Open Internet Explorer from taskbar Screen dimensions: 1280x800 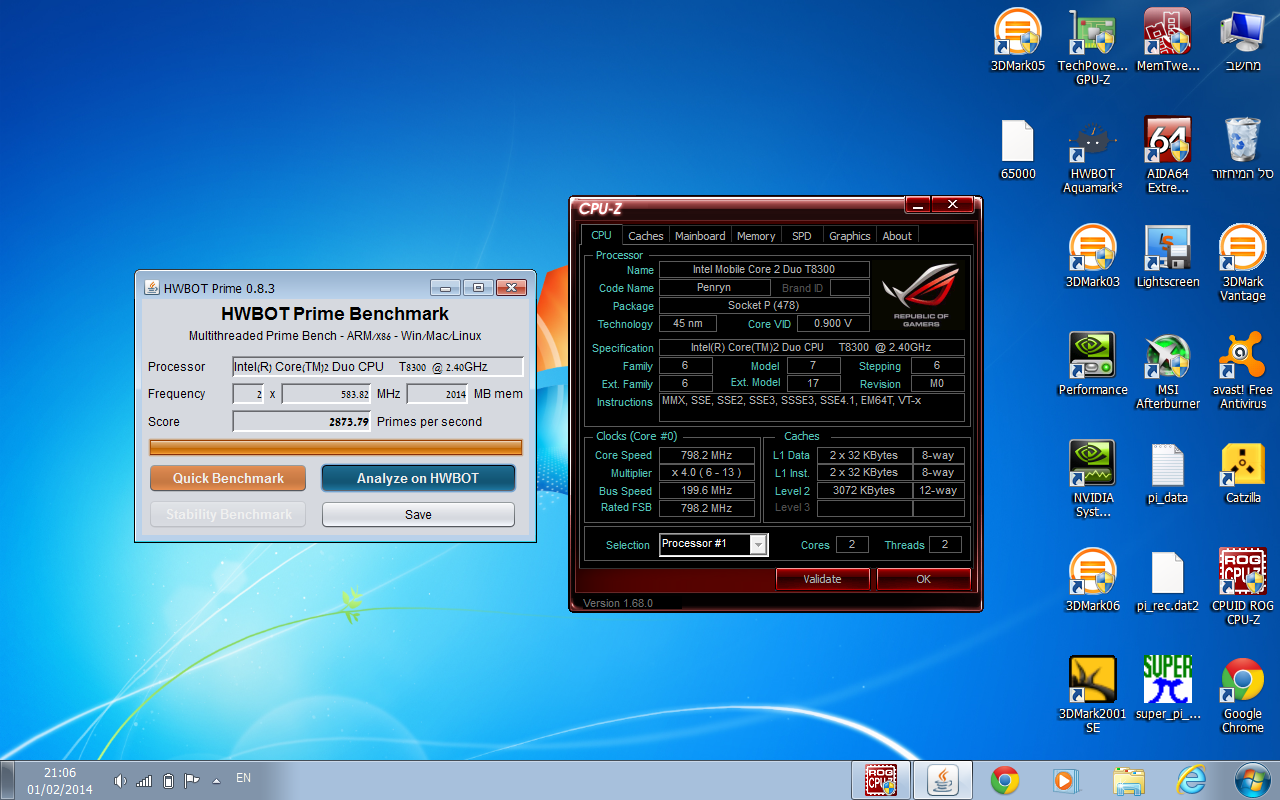point(1191,780)
